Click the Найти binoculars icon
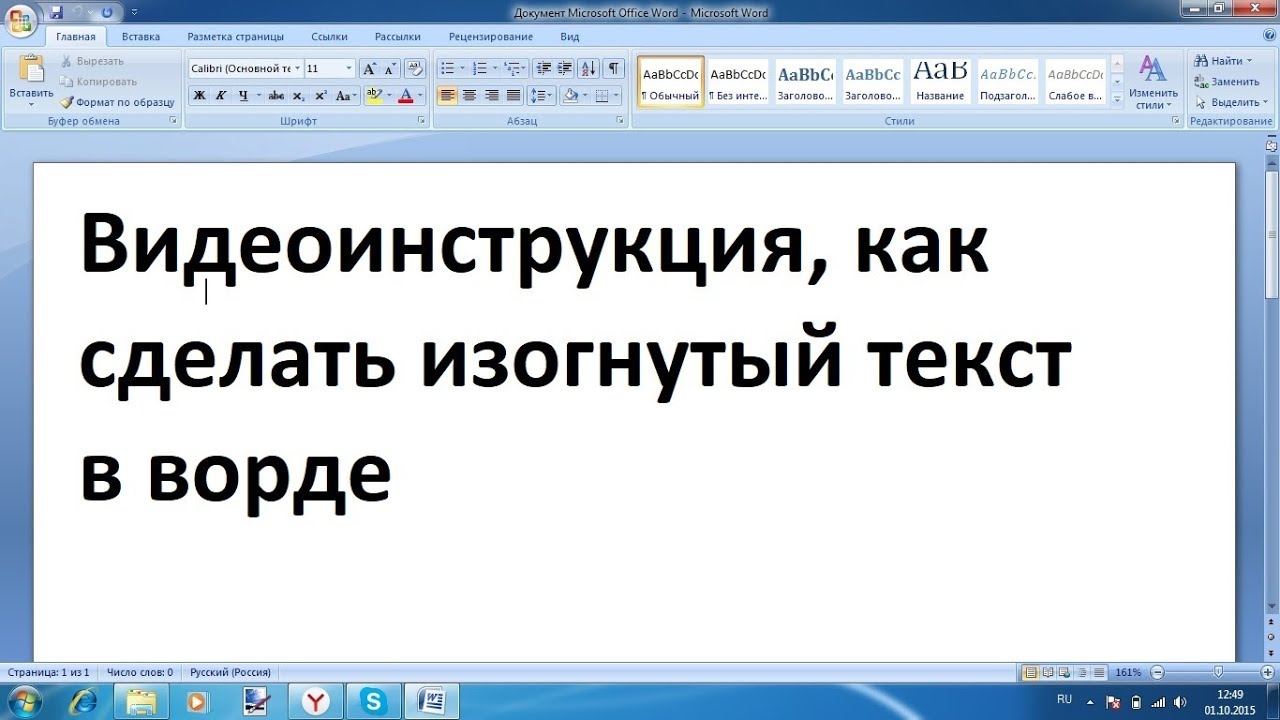 pyautogui.click(x=1201, y=61)
